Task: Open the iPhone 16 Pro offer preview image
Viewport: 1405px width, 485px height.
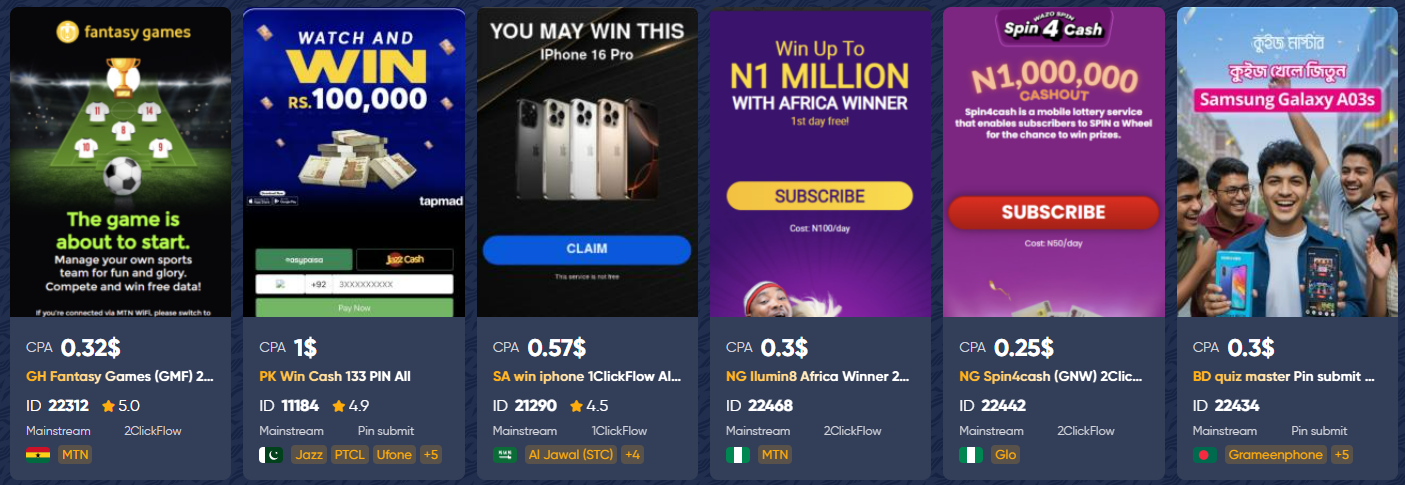Action: (587, 162)
